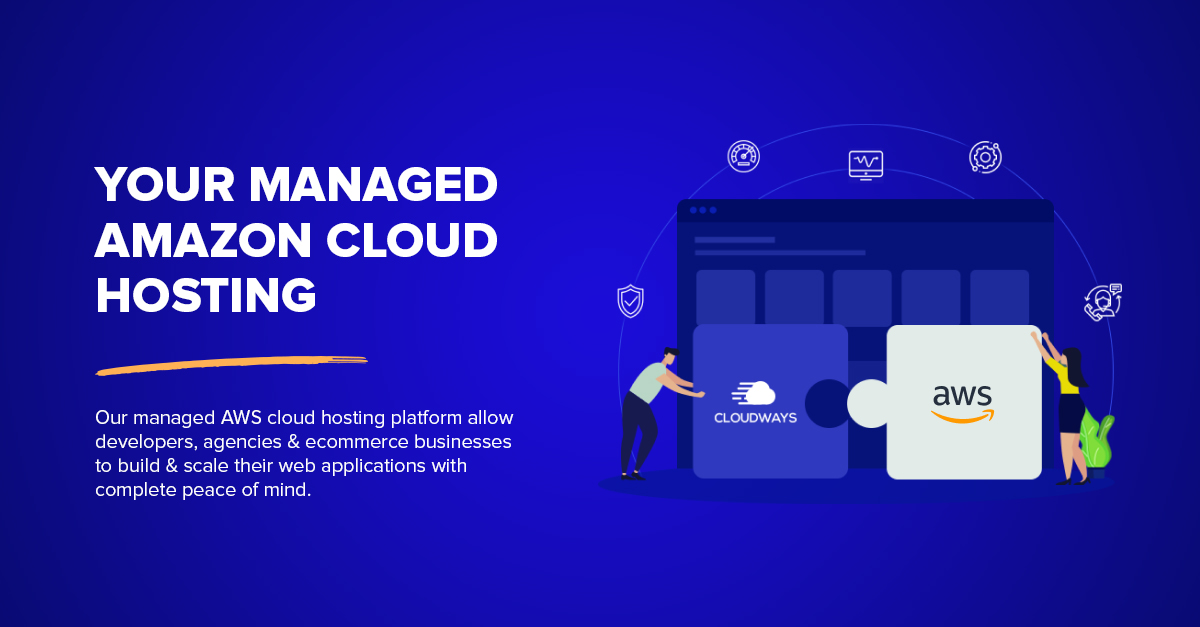Click the headline "YOUR MANAGED AMAZON CLOUD HOSTING"

(x=296, y=241)
